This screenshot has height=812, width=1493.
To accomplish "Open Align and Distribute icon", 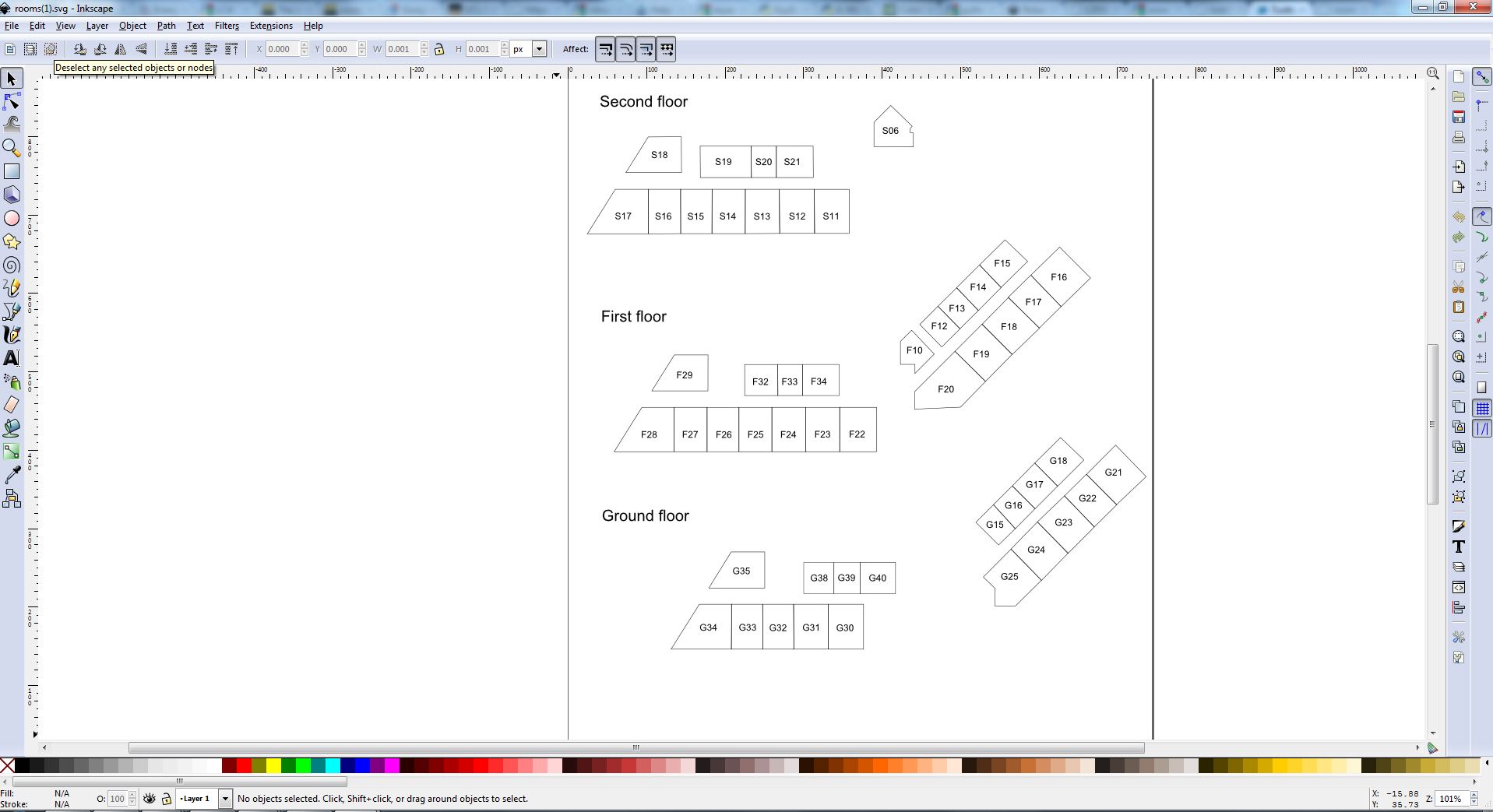I will coord(1459,607).
